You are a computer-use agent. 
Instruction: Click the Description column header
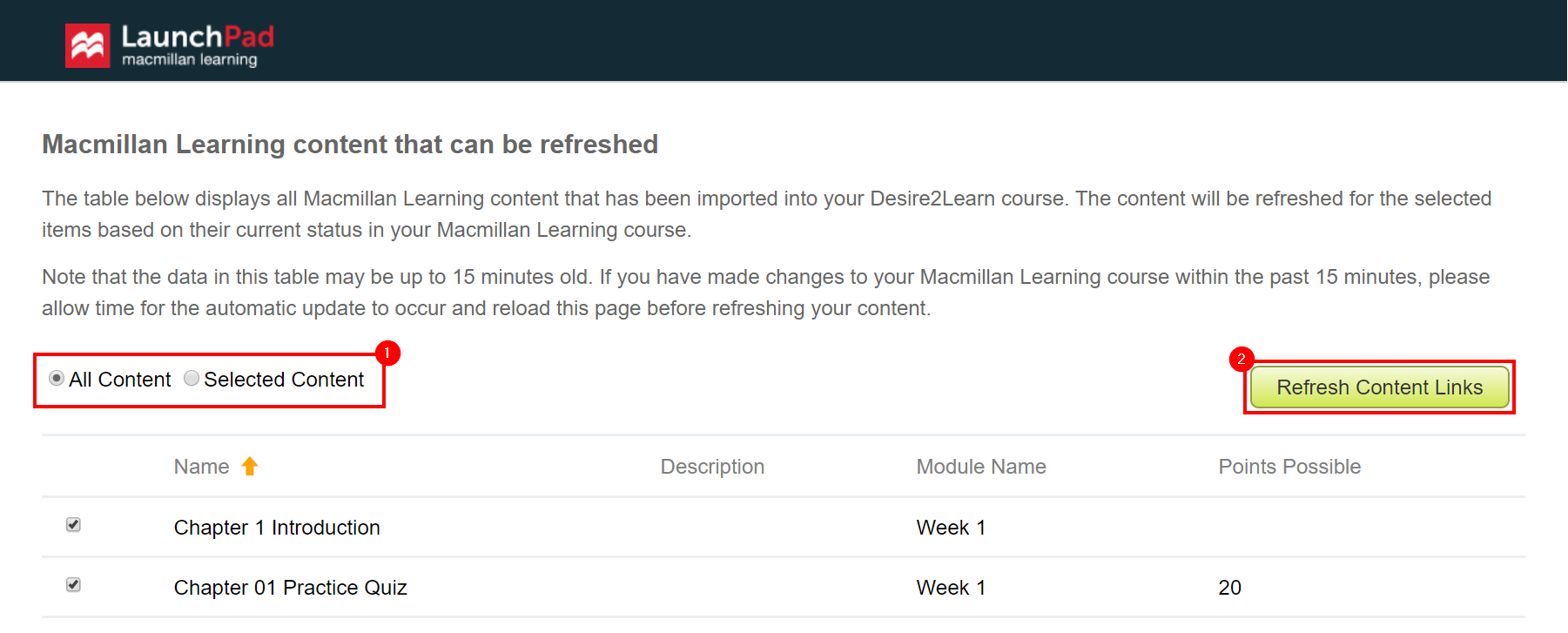[x=712, y=466]
